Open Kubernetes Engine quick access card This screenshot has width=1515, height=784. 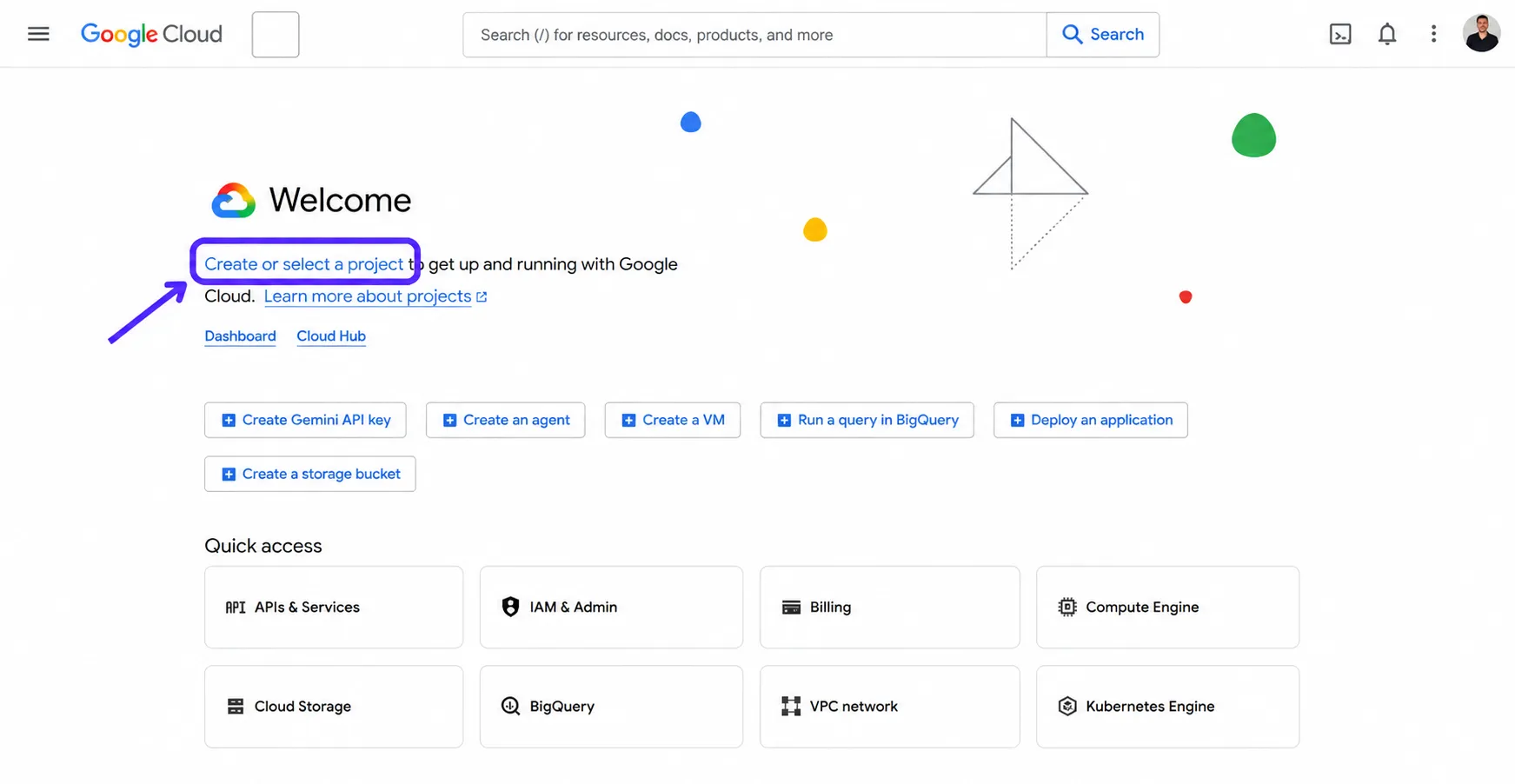click(1167, 707)
